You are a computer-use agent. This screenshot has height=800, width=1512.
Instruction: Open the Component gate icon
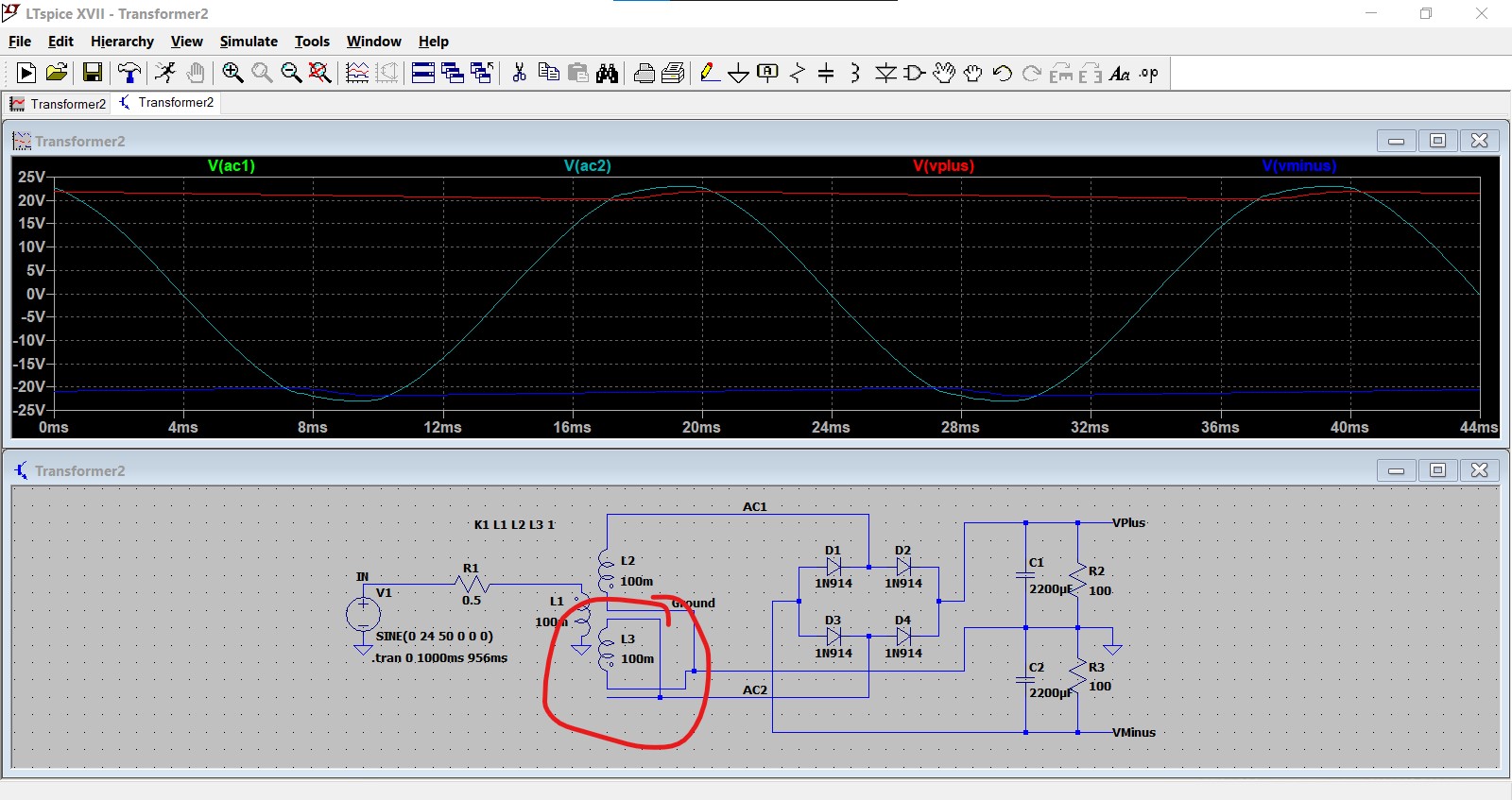914,73
